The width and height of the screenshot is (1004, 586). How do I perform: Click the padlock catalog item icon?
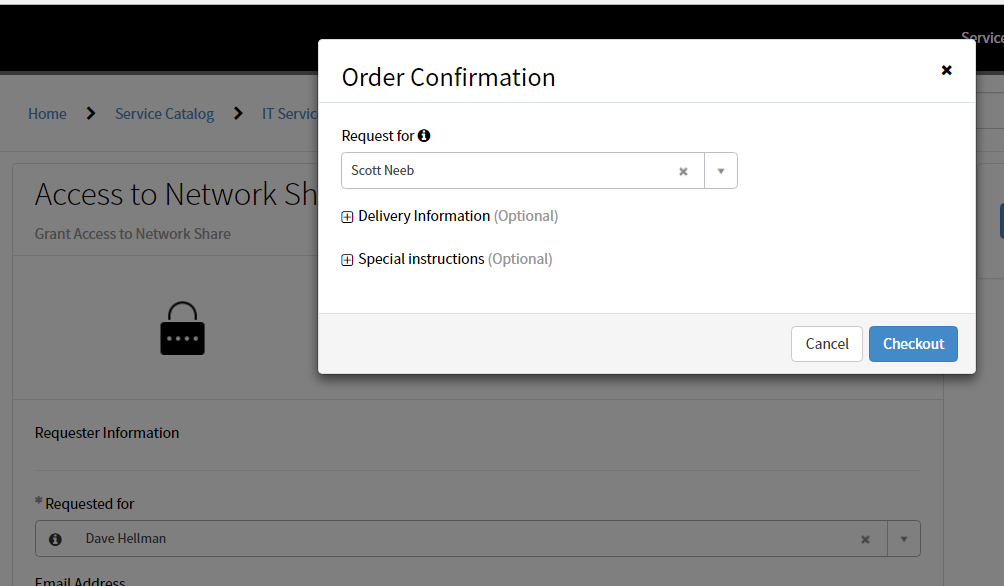click(182, 328)
